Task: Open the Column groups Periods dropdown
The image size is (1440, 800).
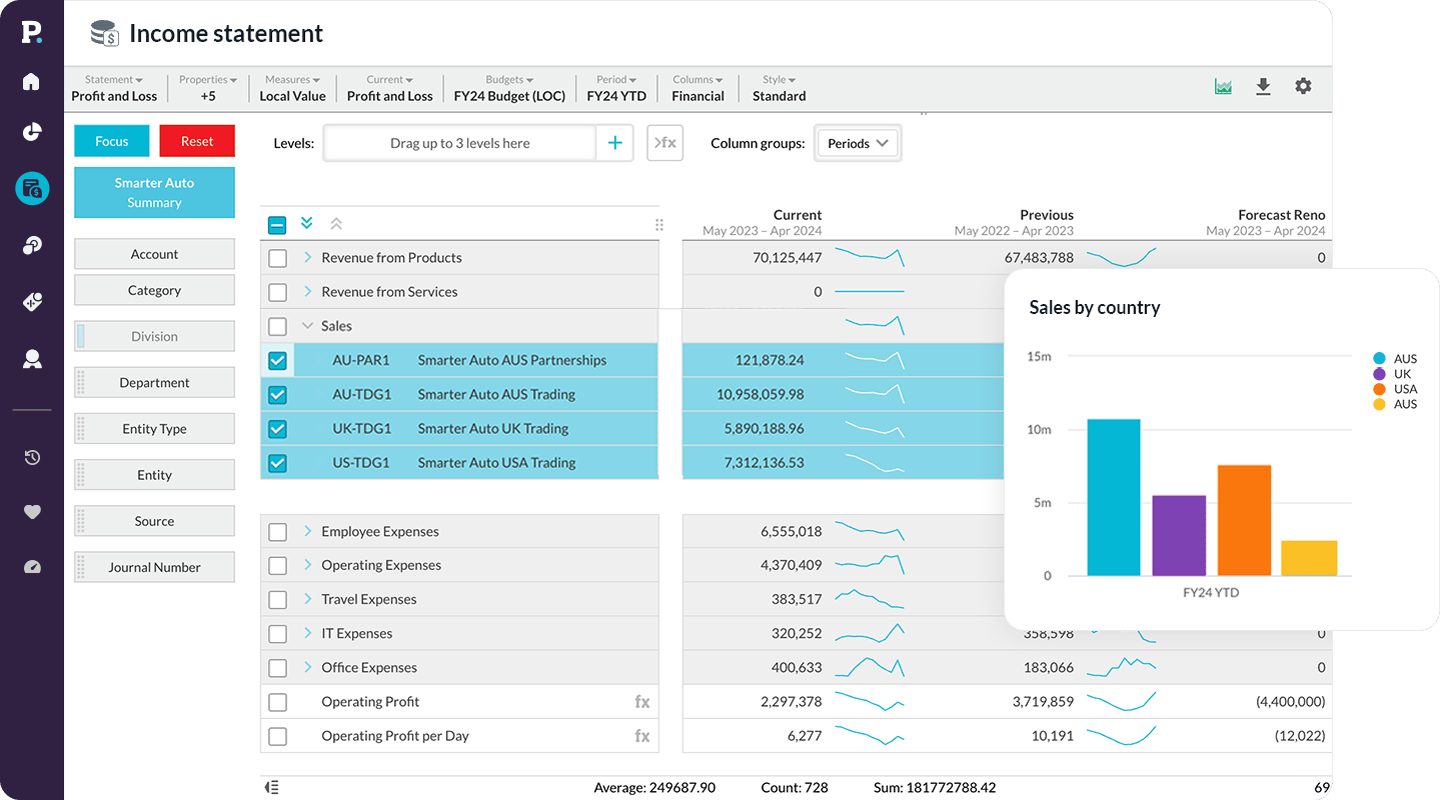Action: coord(858,143)
